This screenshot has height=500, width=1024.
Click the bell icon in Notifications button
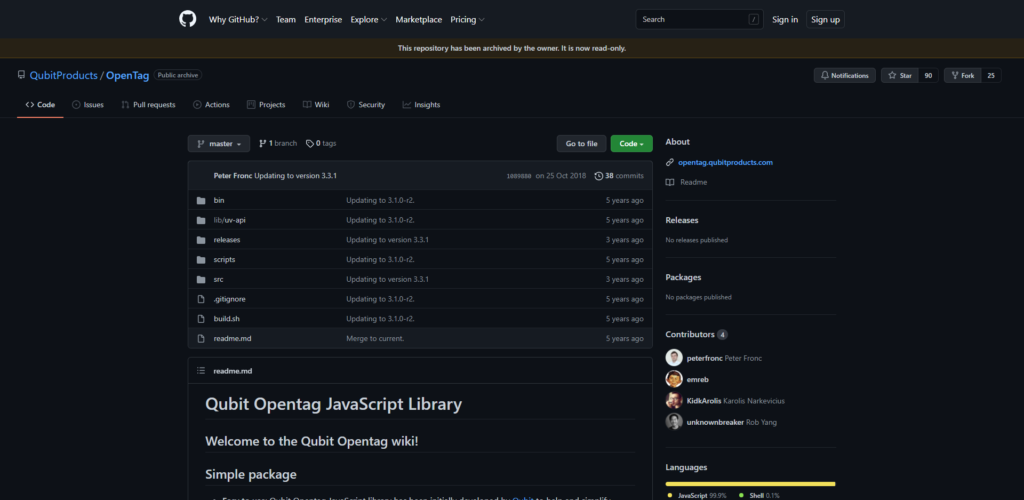825,76
